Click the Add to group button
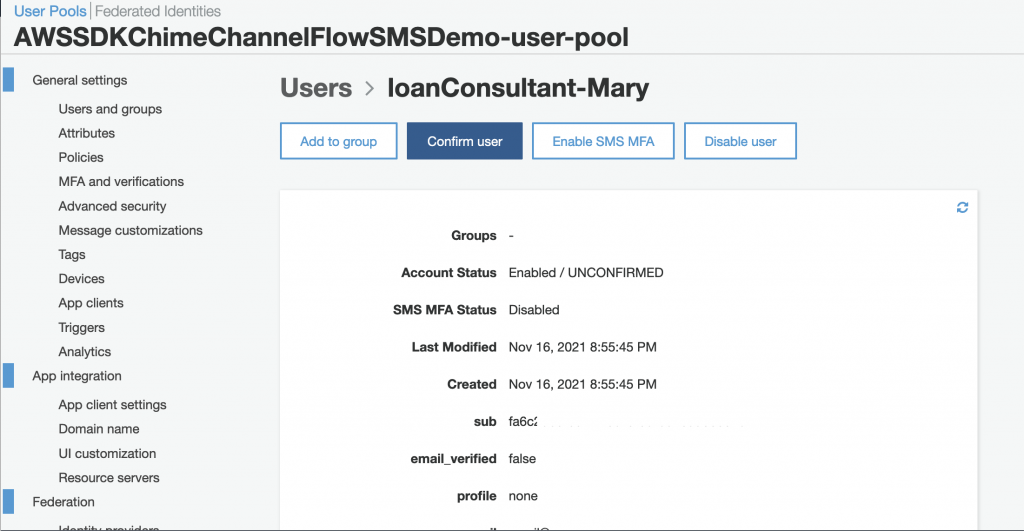 click(338, 141)
